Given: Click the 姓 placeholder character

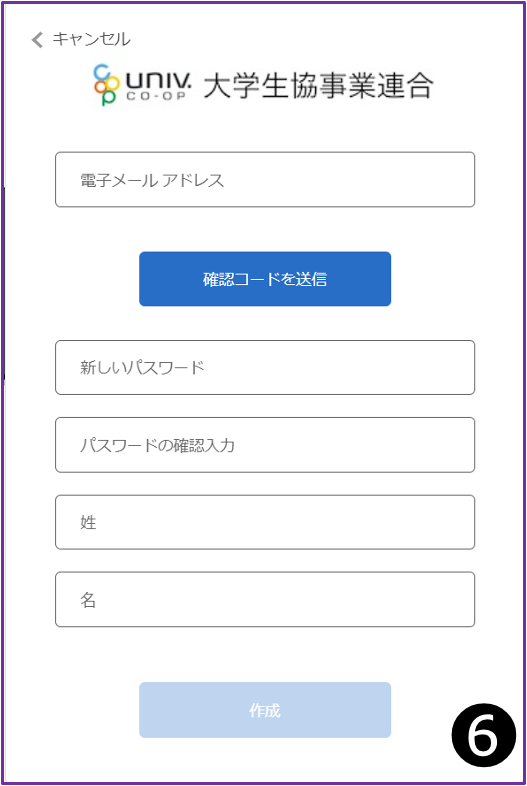Looking at the screenshot, I should click(x=88, y=522).
